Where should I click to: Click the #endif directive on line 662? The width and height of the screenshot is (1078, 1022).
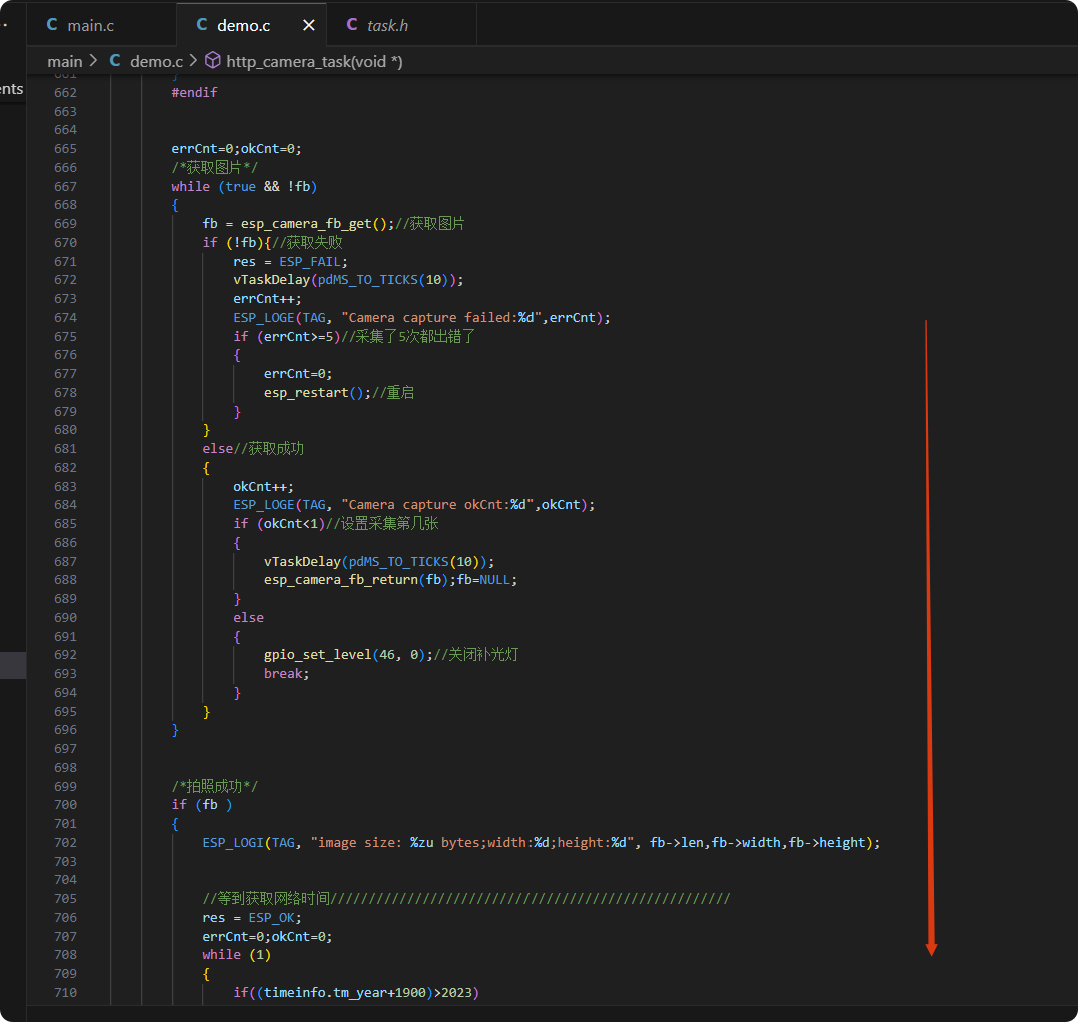point(194,92)
